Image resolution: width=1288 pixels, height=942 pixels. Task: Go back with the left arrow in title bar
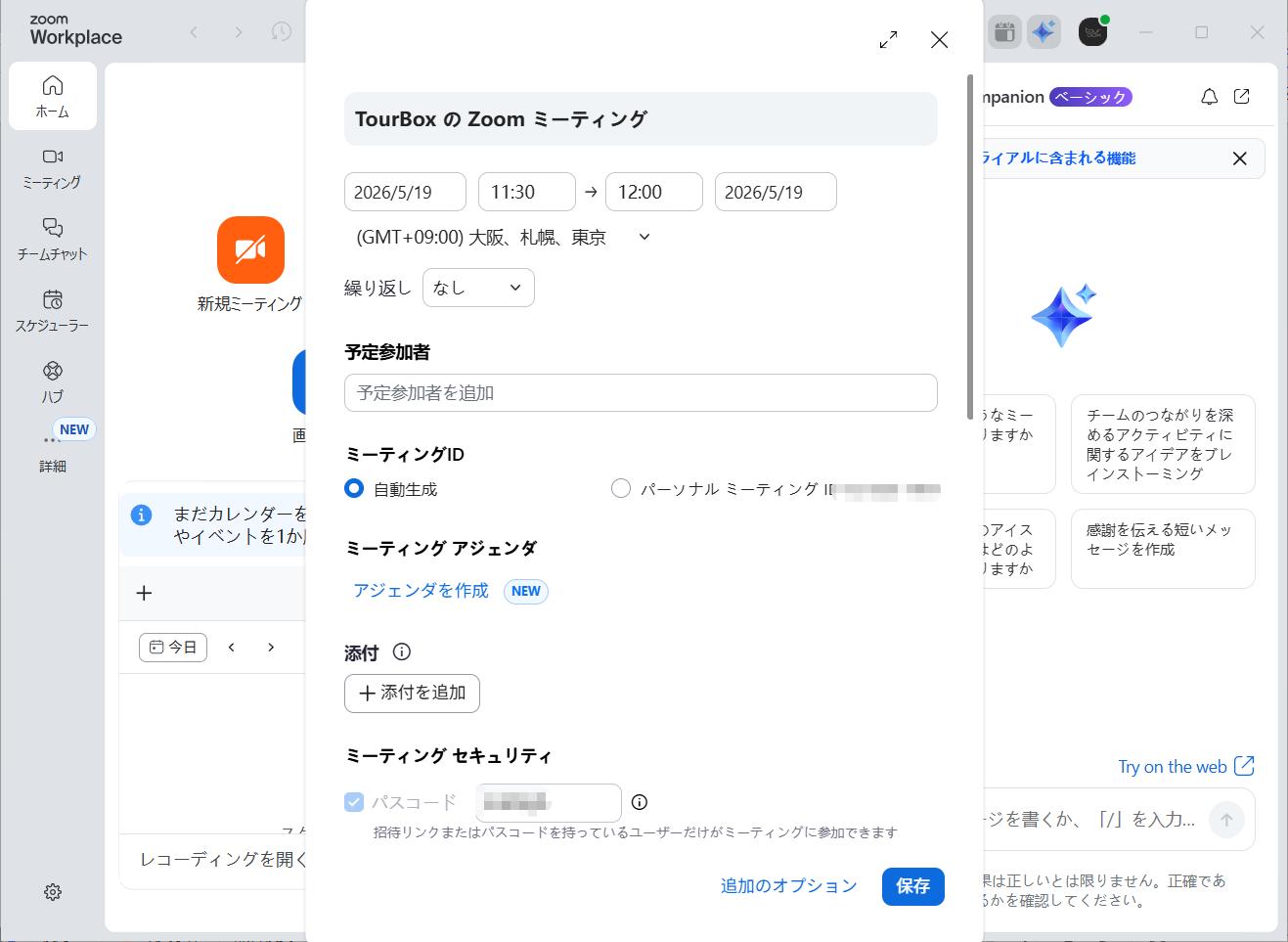point(194,32)
